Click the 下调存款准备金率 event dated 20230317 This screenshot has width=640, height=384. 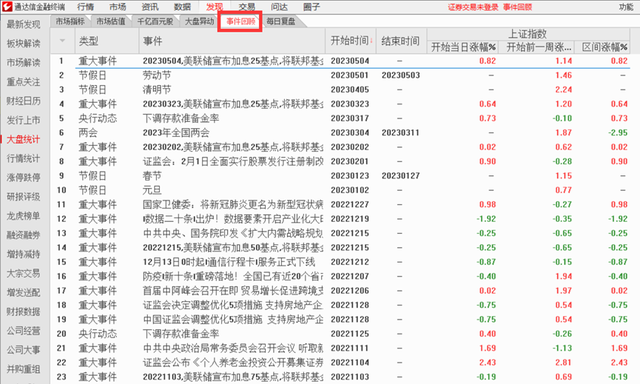(x=181, y=118)
